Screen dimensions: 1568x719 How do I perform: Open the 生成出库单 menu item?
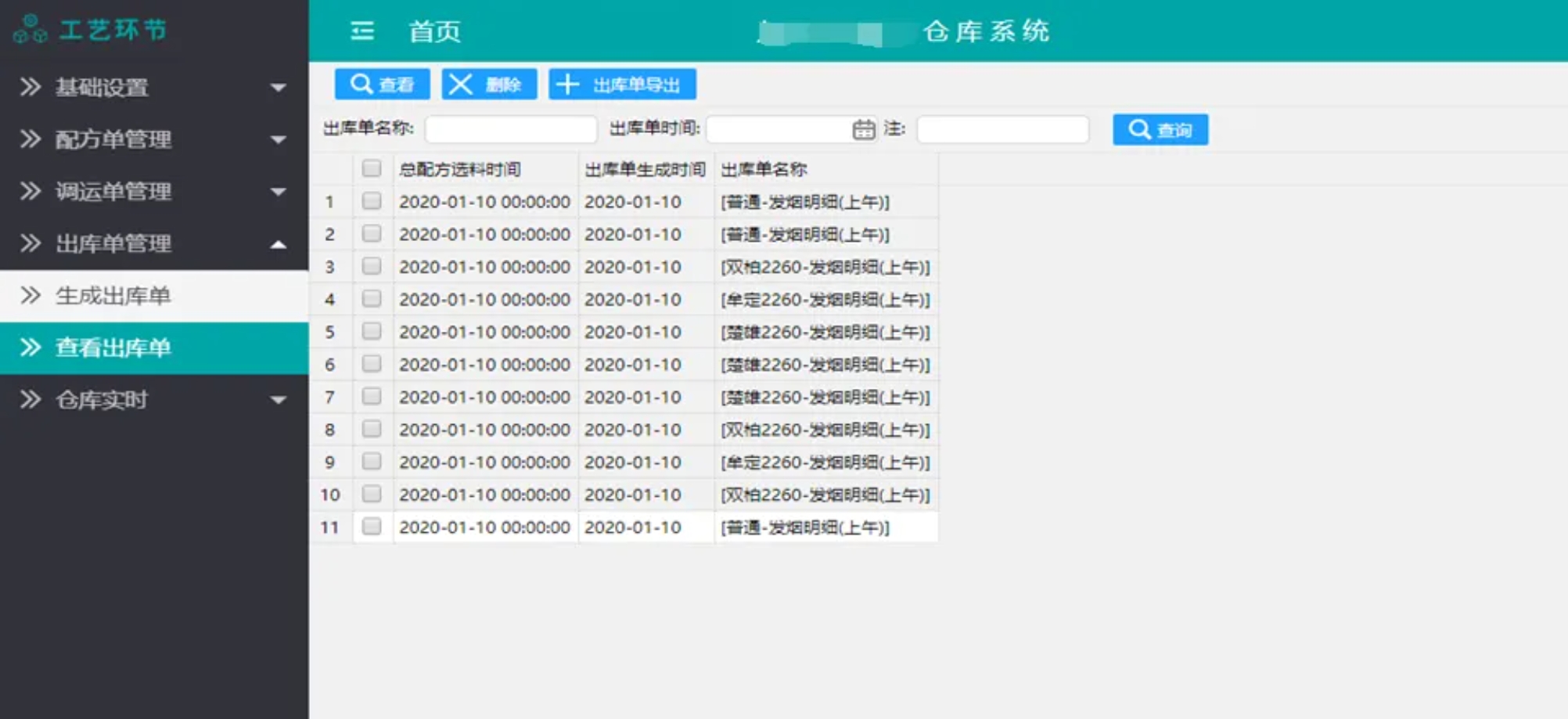pos(113,296)
